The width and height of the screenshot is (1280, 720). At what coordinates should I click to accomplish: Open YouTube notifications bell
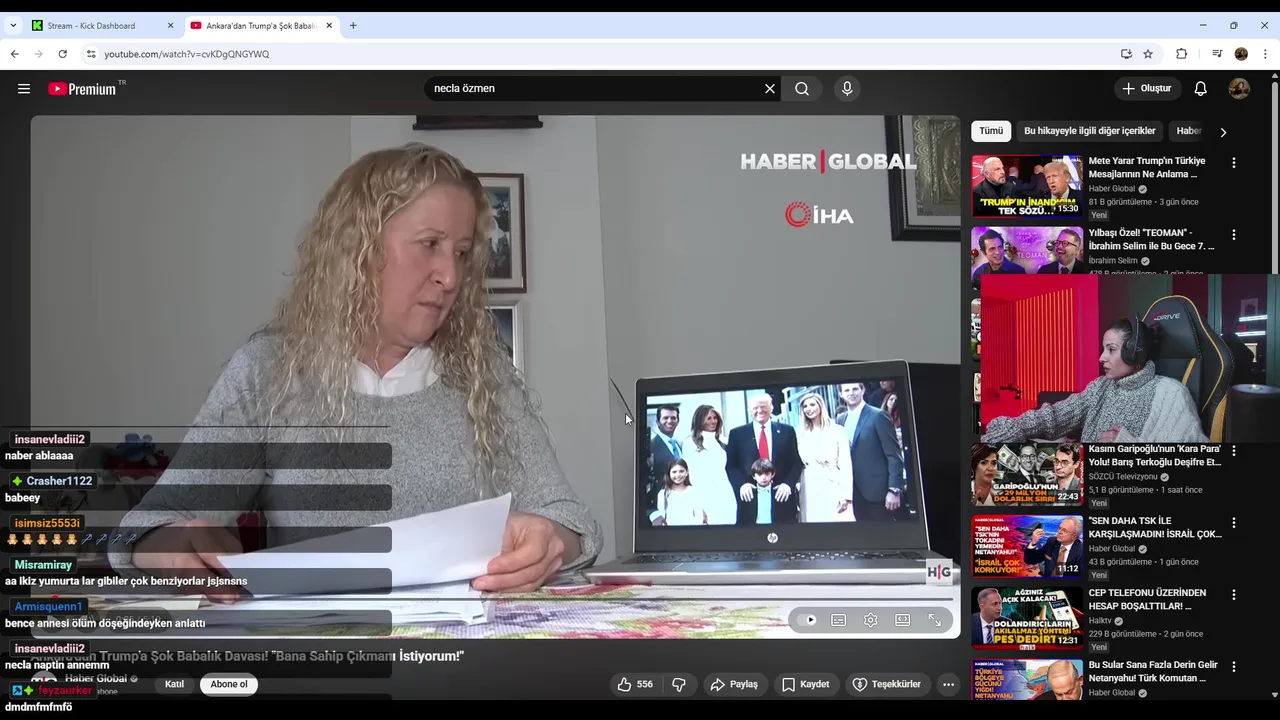point(1201,88)
